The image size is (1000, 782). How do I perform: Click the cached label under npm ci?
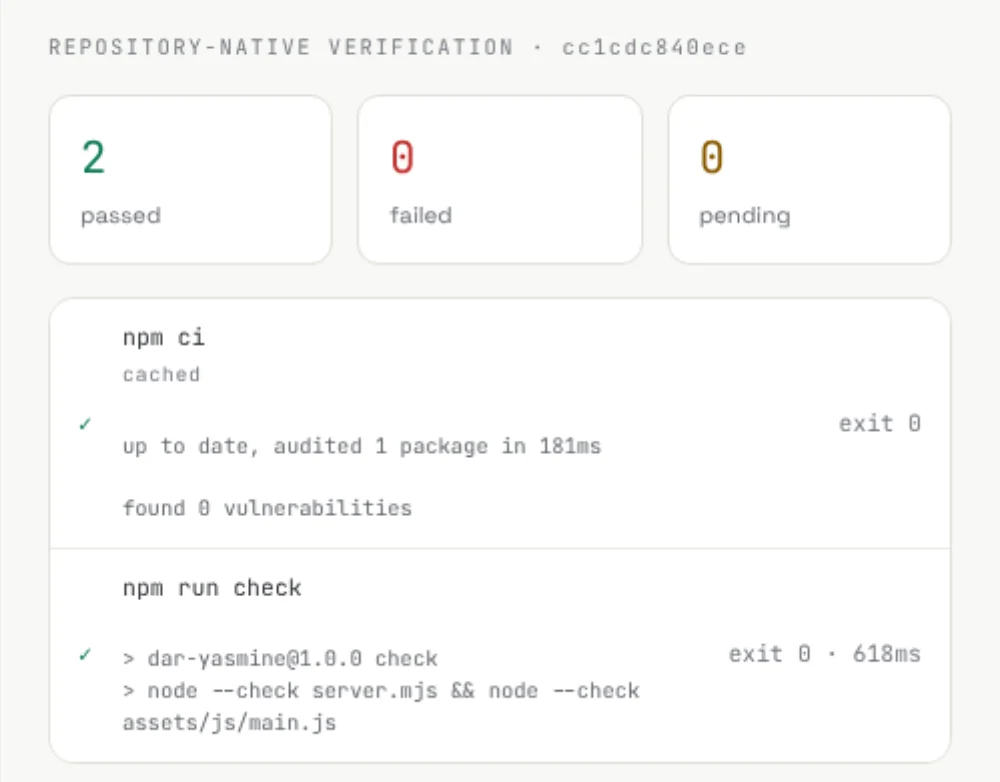pyautogui.click(x=161, y=374)
